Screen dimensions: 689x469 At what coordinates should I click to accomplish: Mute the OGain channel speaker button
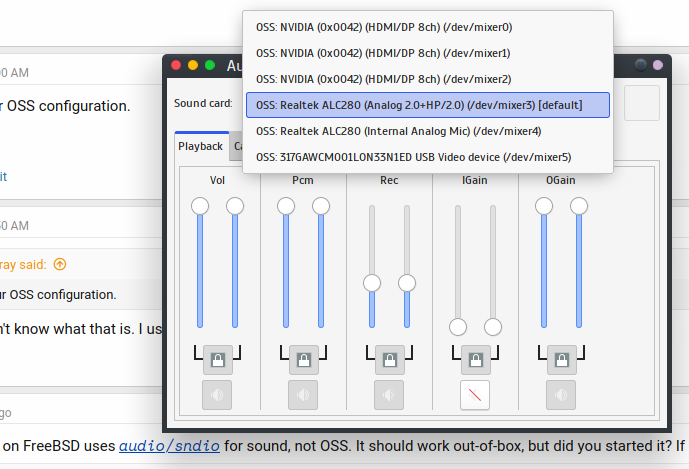coord(561,395)
